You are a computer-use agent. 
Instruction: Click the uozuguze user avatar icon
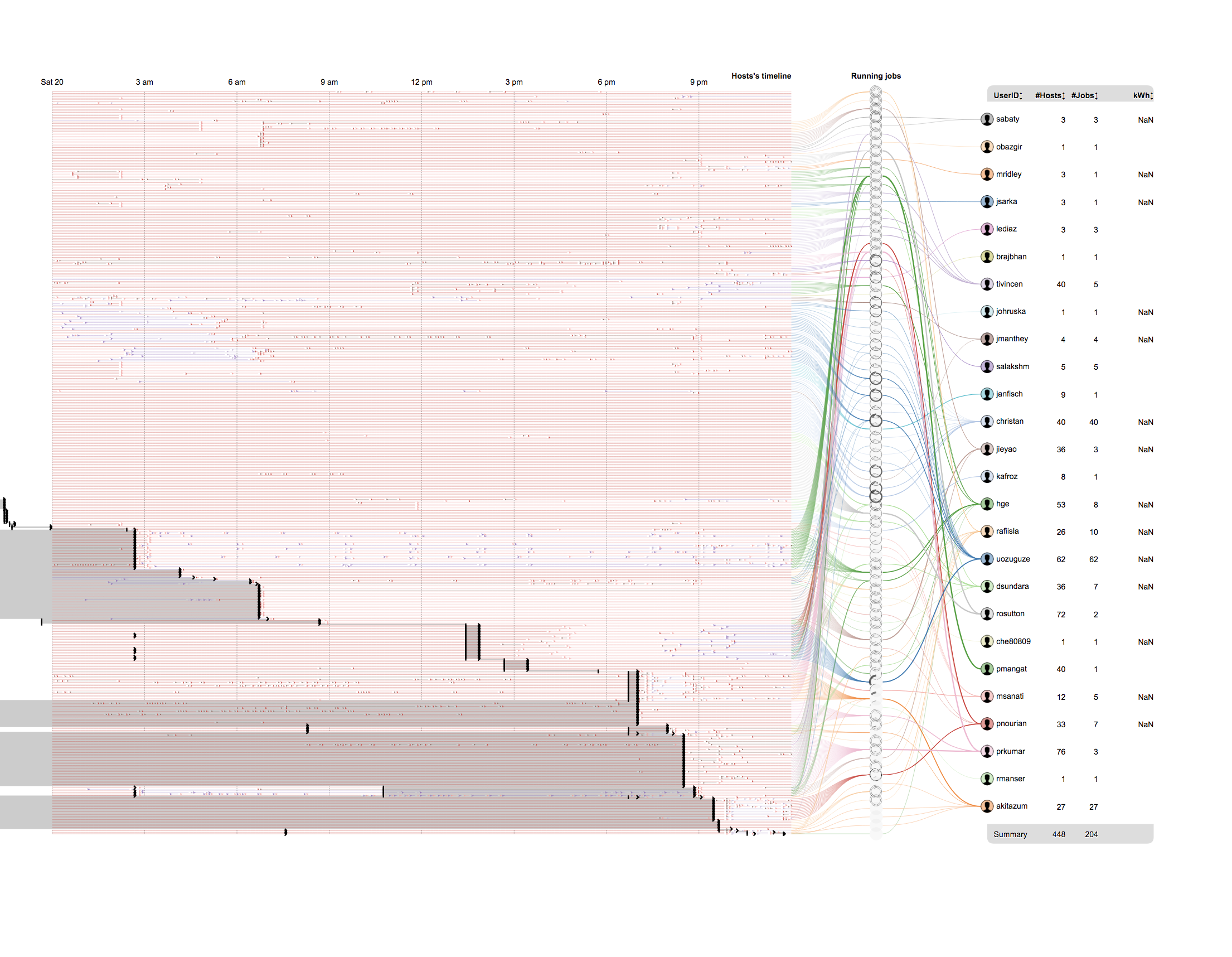point(987,559)
